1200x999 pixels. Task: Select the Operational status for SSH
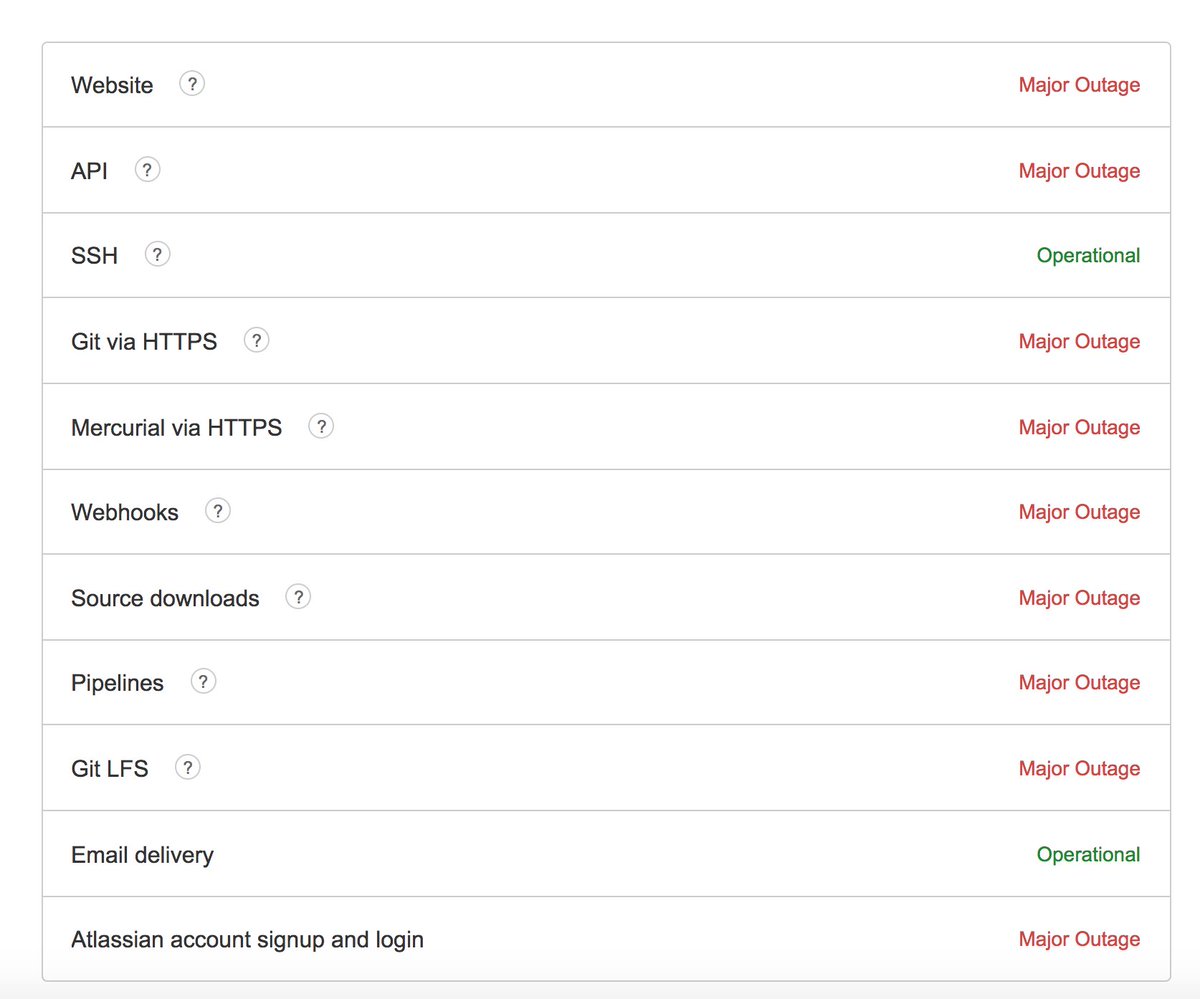click(1088, 256)
